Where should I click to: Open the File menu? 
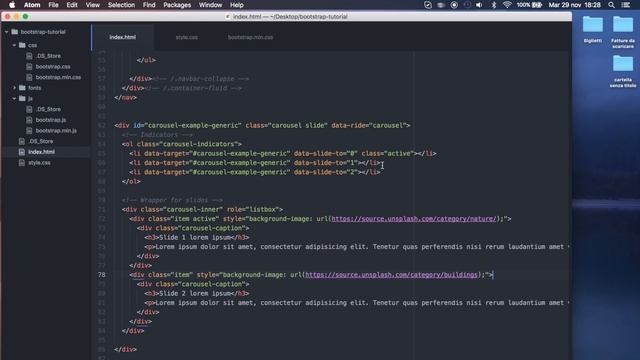tap(53, 5)
